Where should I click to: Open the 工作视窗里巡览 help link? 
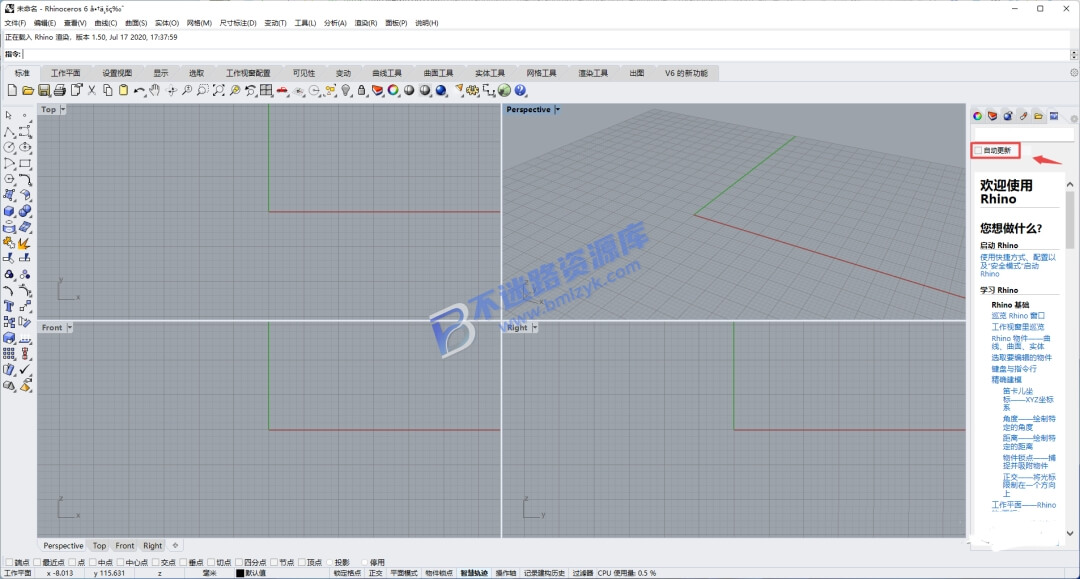[x=1018, y=327]
